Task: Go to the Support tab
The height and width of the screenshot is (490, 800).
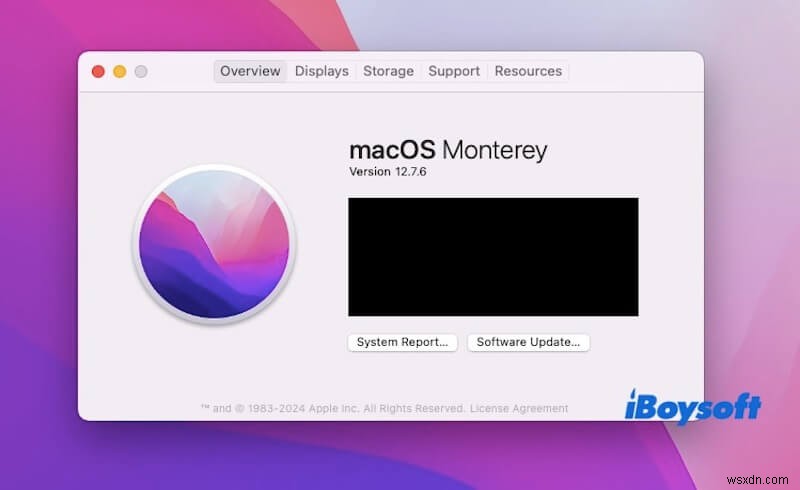Action: coord(454,71)
